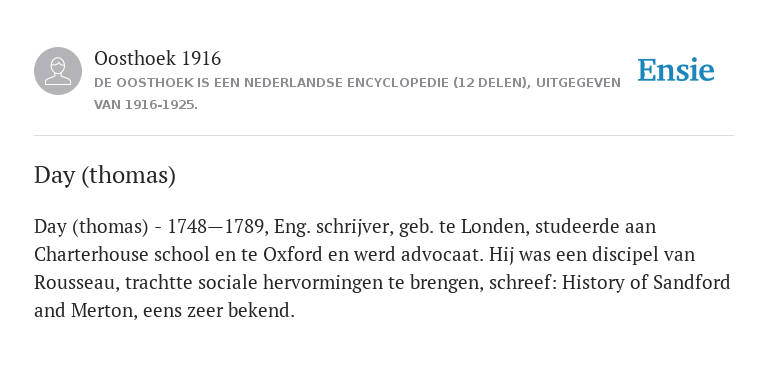Image resolution: width=768 pixels, height=384 pixels.
Task: Click the encyclopedia description subtitle line
Action: (357, 83)
